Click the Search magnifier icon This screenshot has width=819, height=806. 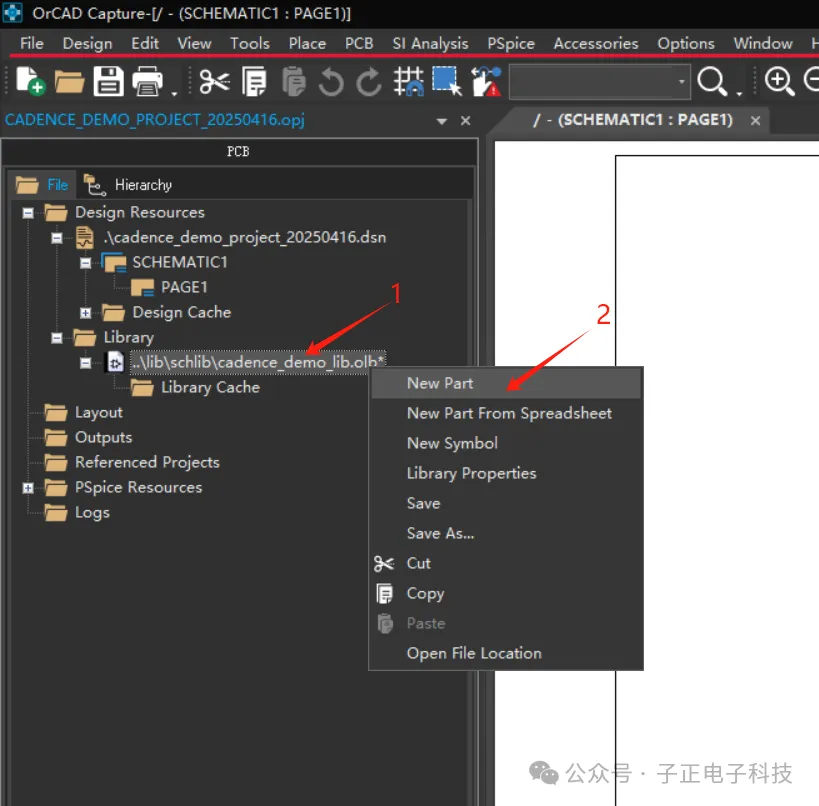pos(712,81)
